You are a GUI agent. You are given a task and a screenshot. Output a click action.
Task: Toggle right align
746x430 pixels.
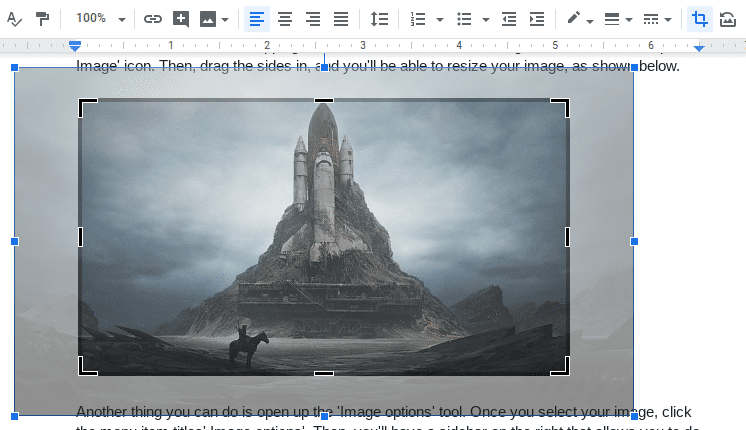point(313,19)
